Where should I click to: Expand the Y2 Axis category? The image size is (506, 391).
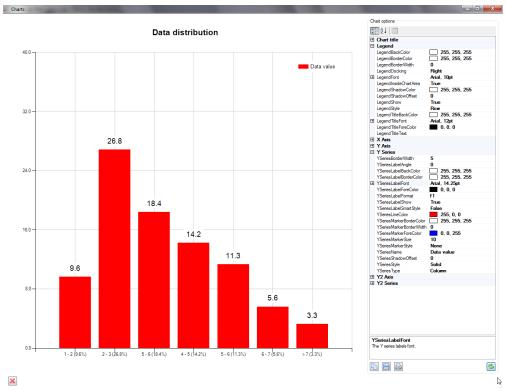372,277
